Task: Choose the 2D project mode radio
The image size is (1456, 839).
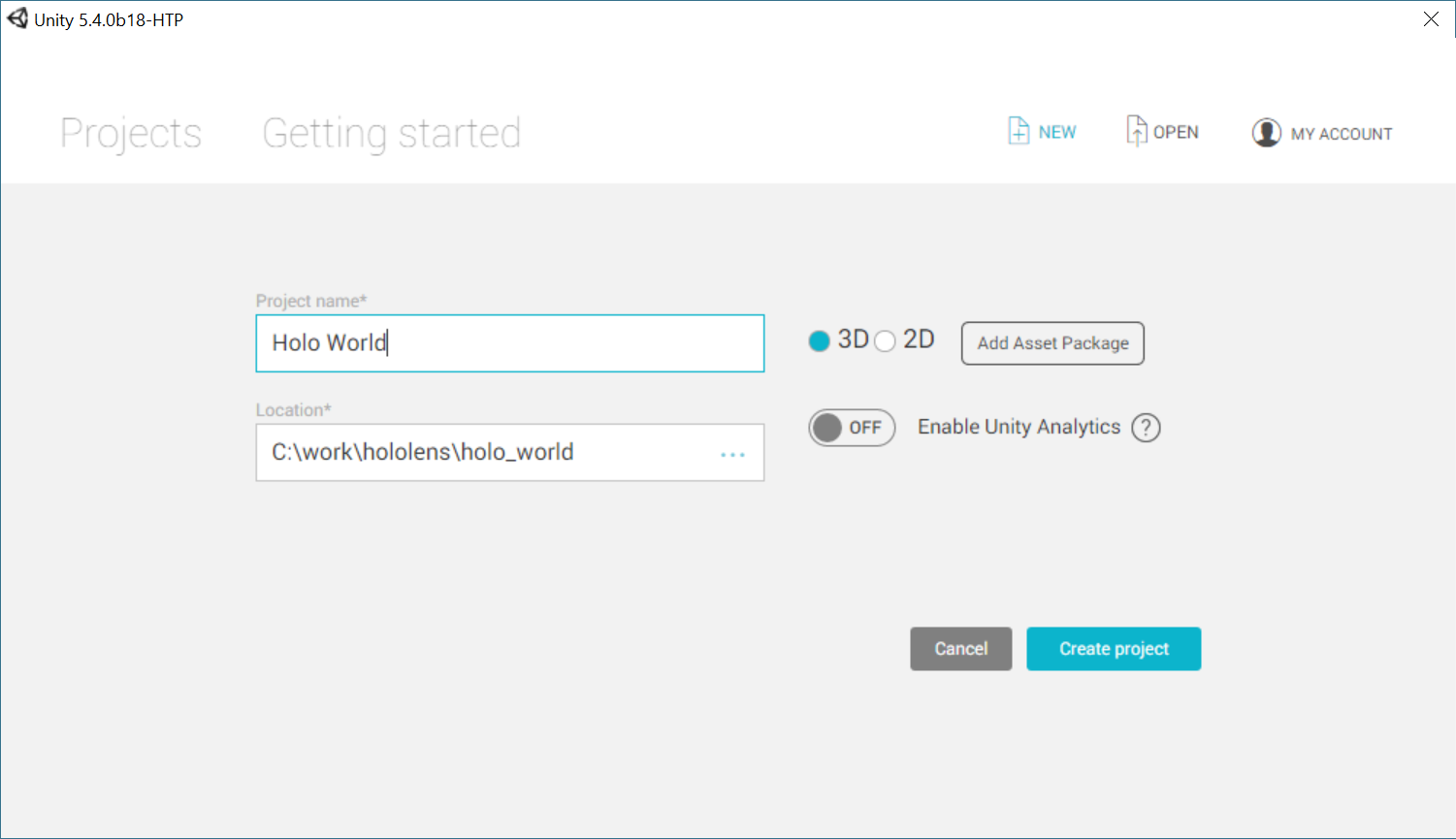Action: pos(885,341)
